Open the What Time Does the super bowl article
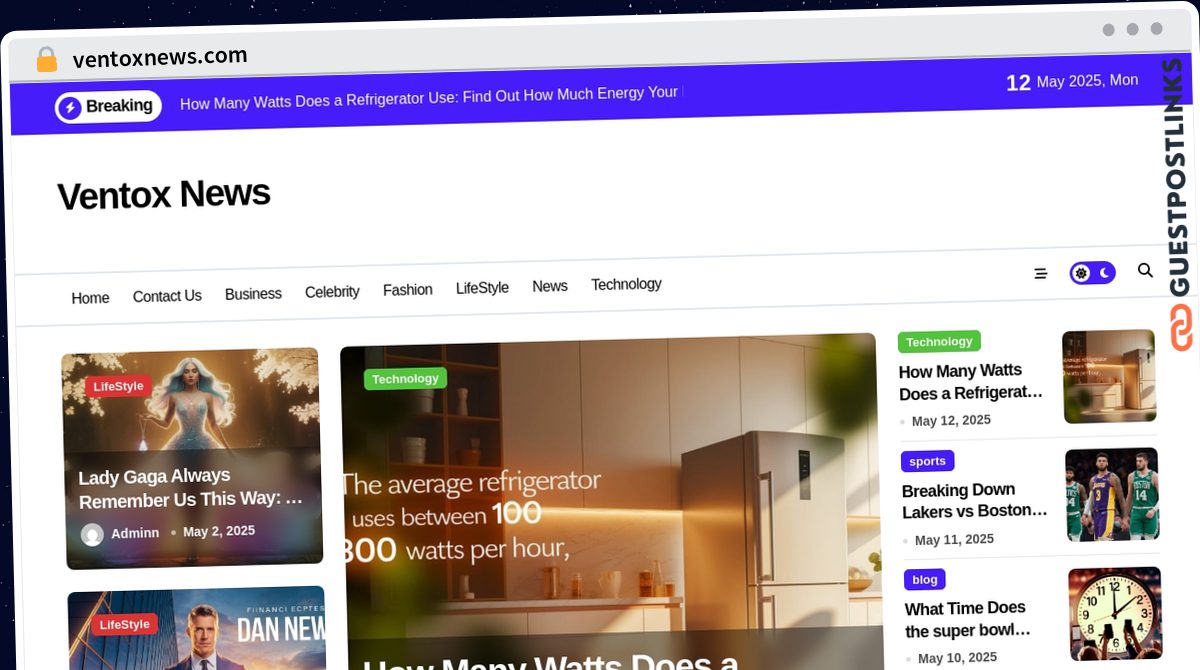 [968, 619]
